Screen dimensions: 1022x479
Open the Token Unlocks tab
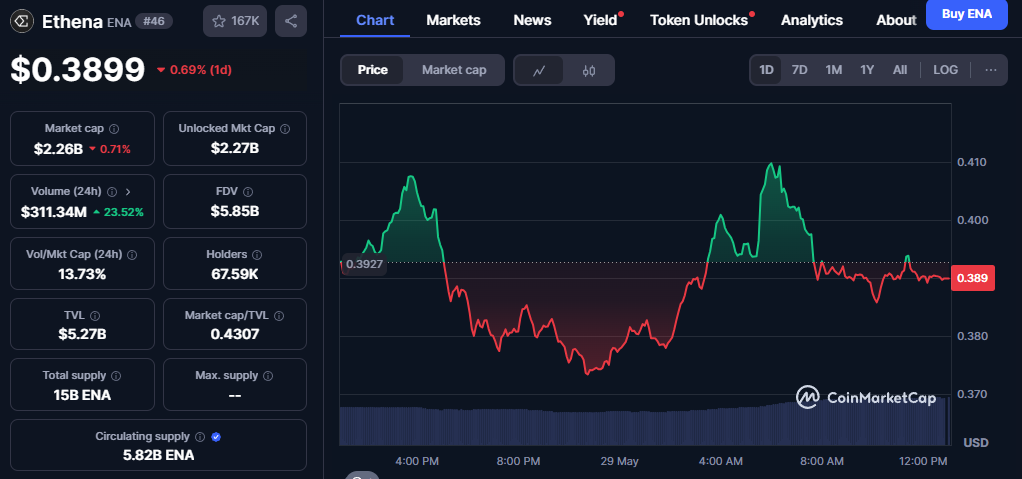pyautogui.click(x=699, y=20)
